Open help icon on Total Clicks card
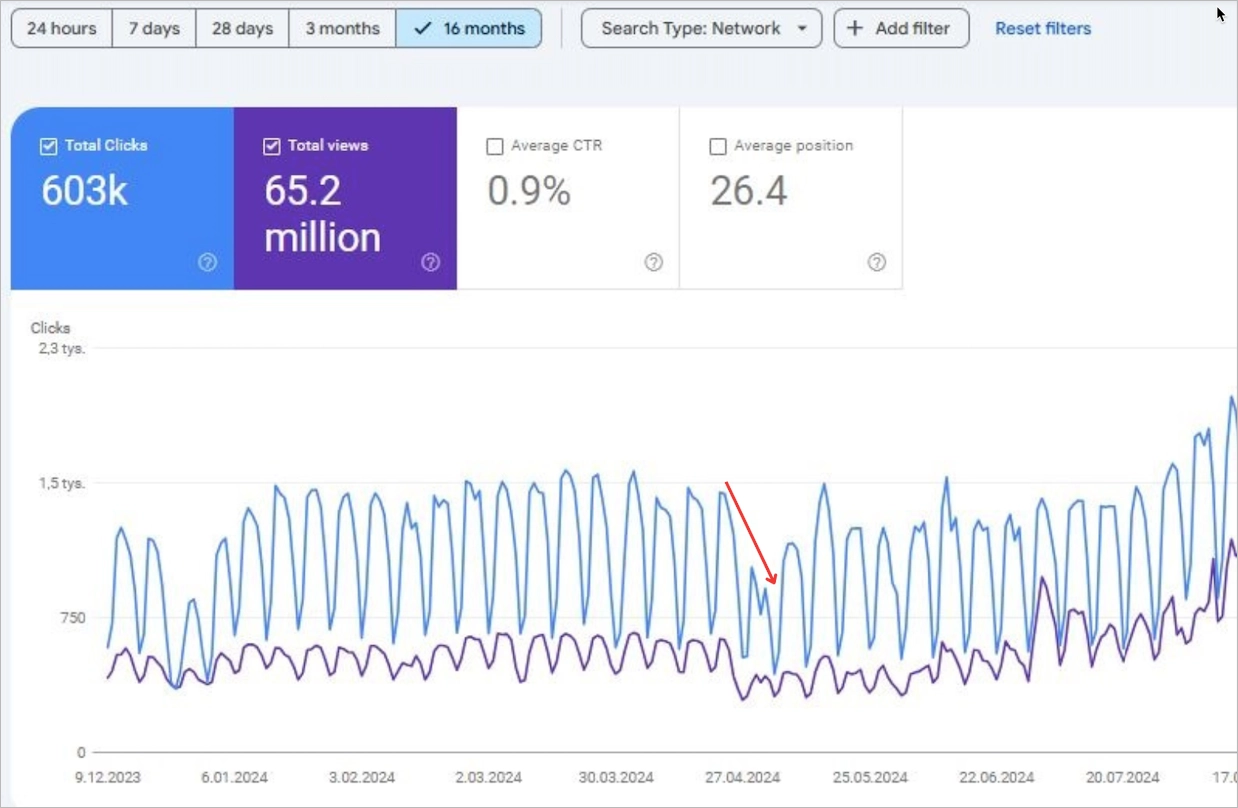This screenshot has height=808, width=1238. (207, 262)
